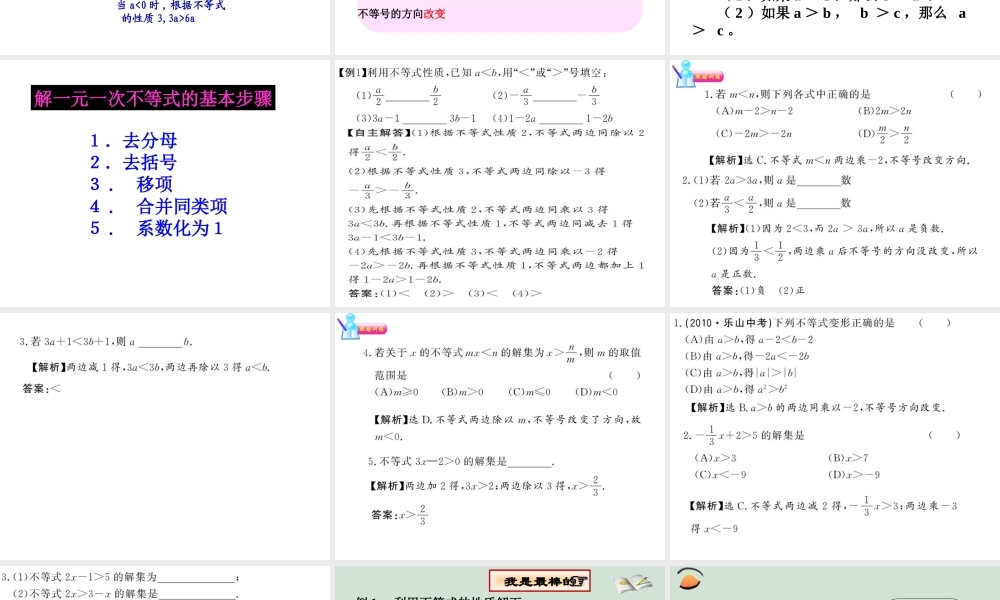The width and height of the screenshot is (1000, 600).
Task: Click the text 【解析】两边减1得,3a<3b
Action: point(150,367)
